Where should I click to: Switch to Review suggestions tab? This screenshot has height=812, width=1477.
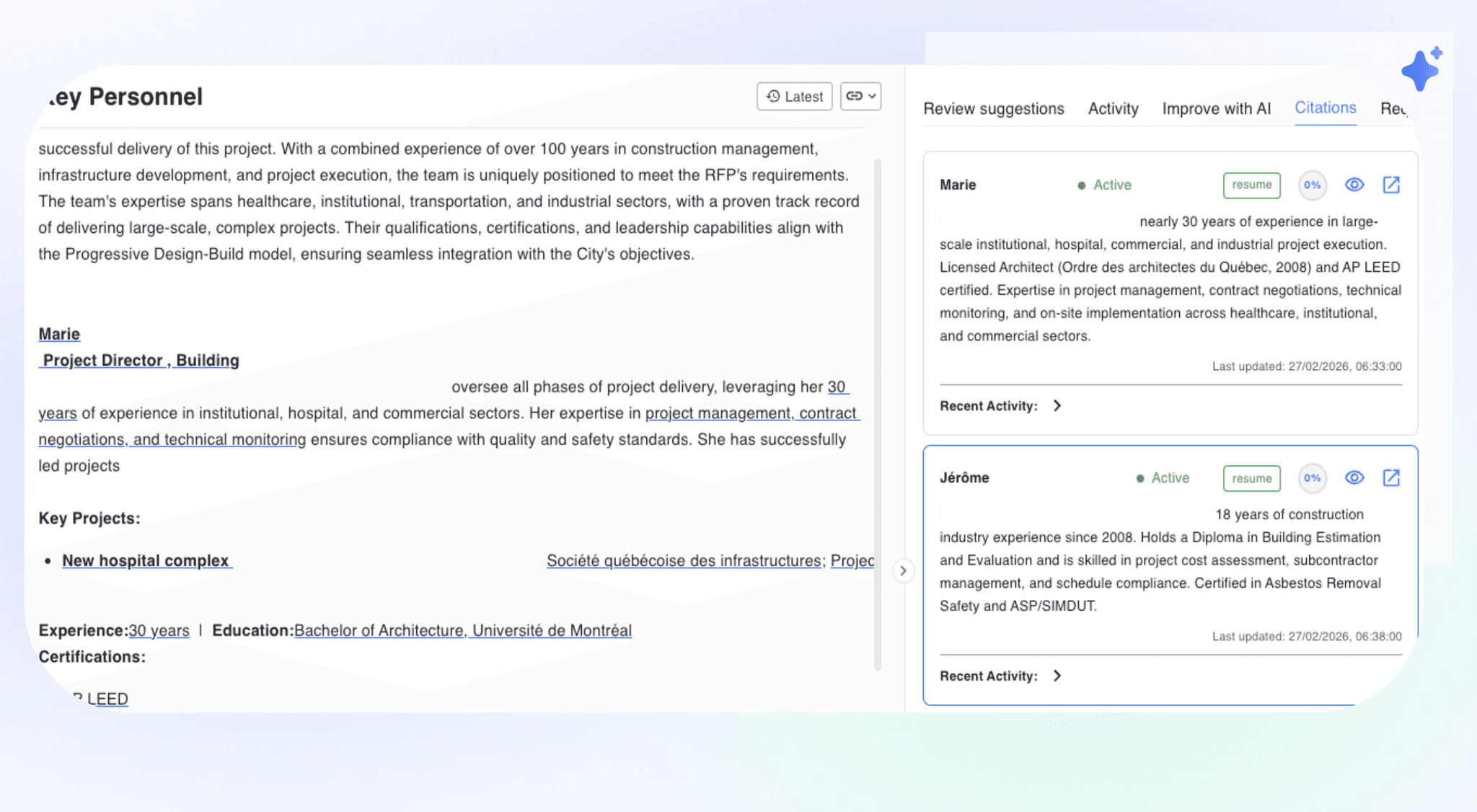993,108
